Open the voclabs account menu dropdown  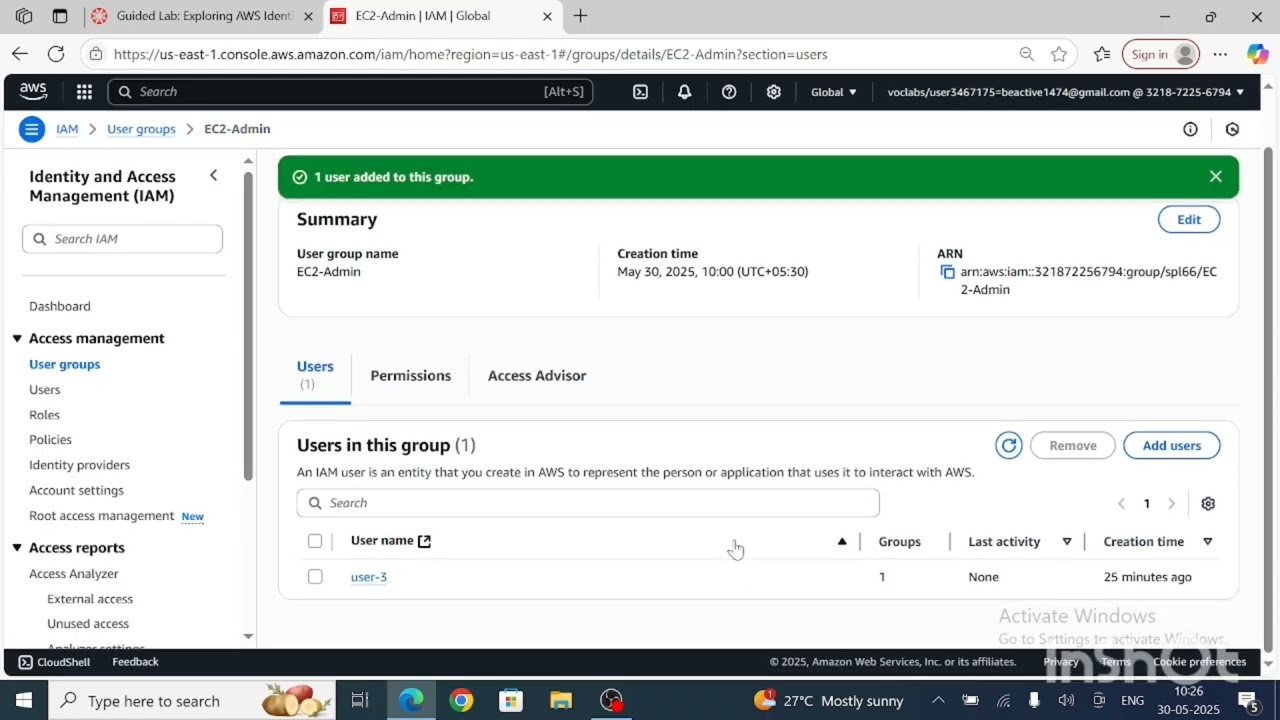coord(1065,92)
